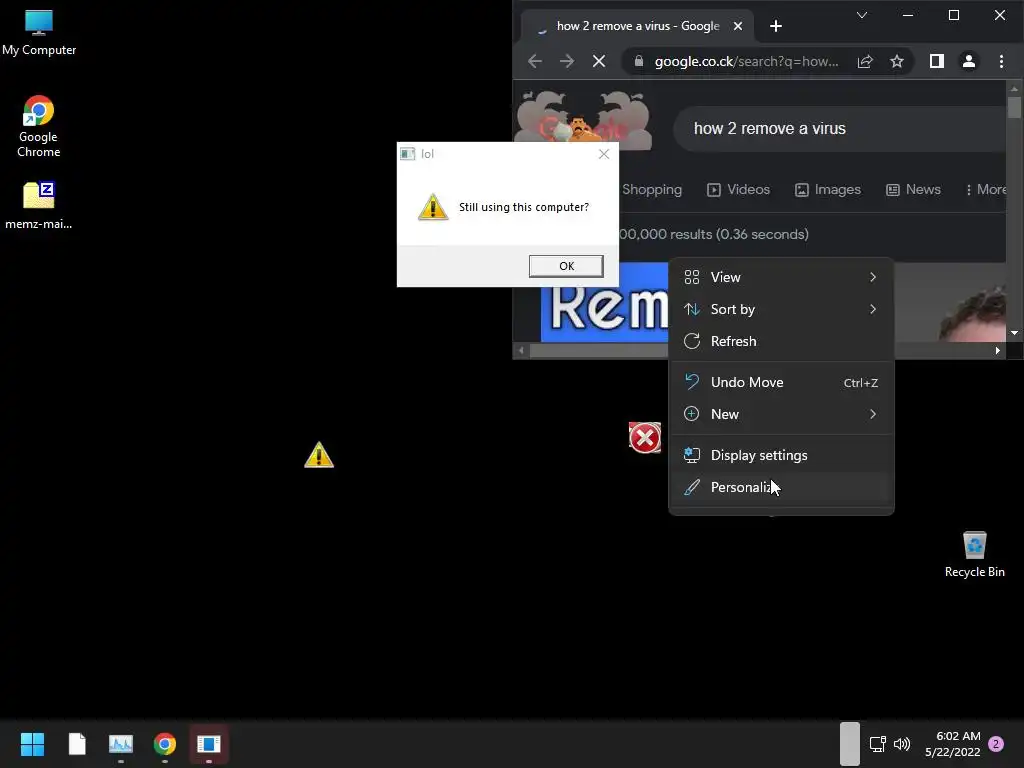Open Chrome's three-dot menu
Viewport: 1024px width, 768px height.
click(1001, 61)
